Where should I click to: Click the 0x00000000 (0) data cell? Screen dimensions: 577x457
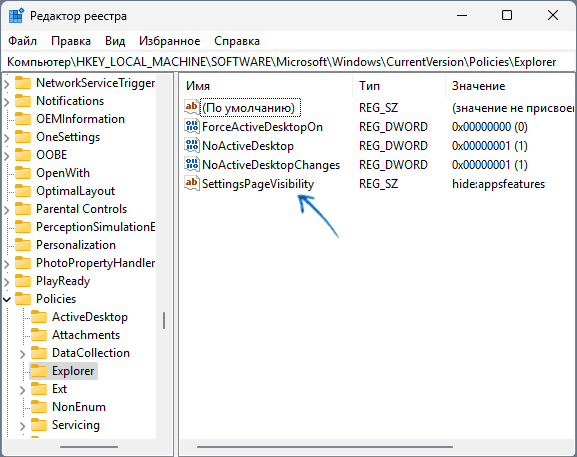(489, 127)
